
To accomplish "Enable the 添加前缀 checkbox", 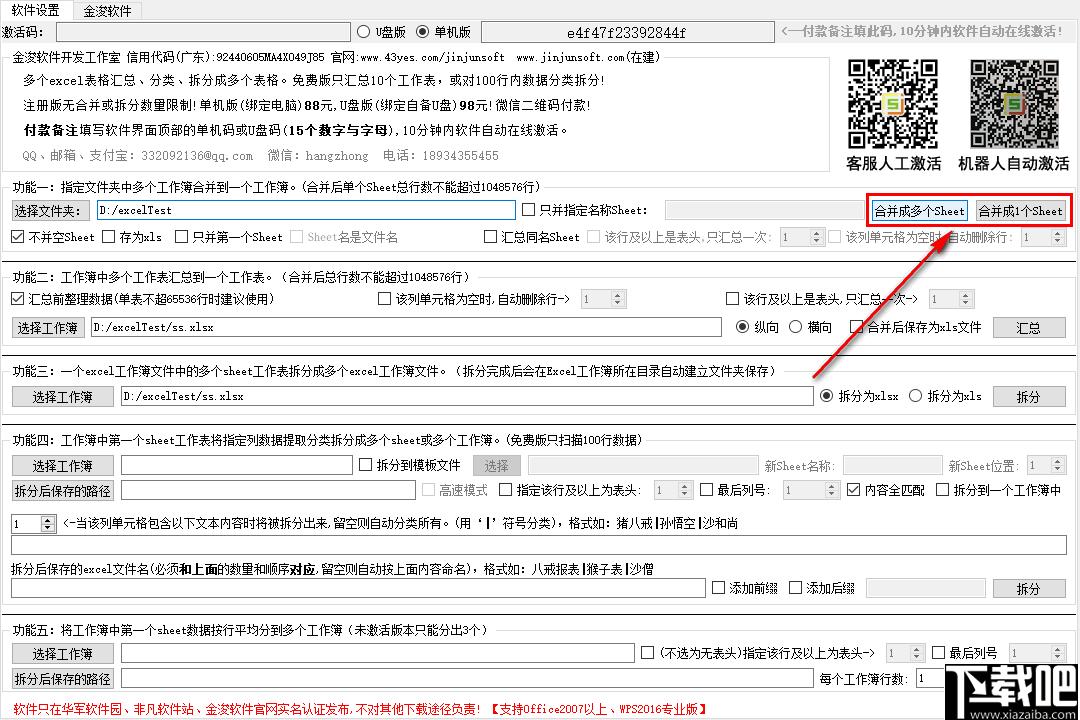I will pos(718,588).
